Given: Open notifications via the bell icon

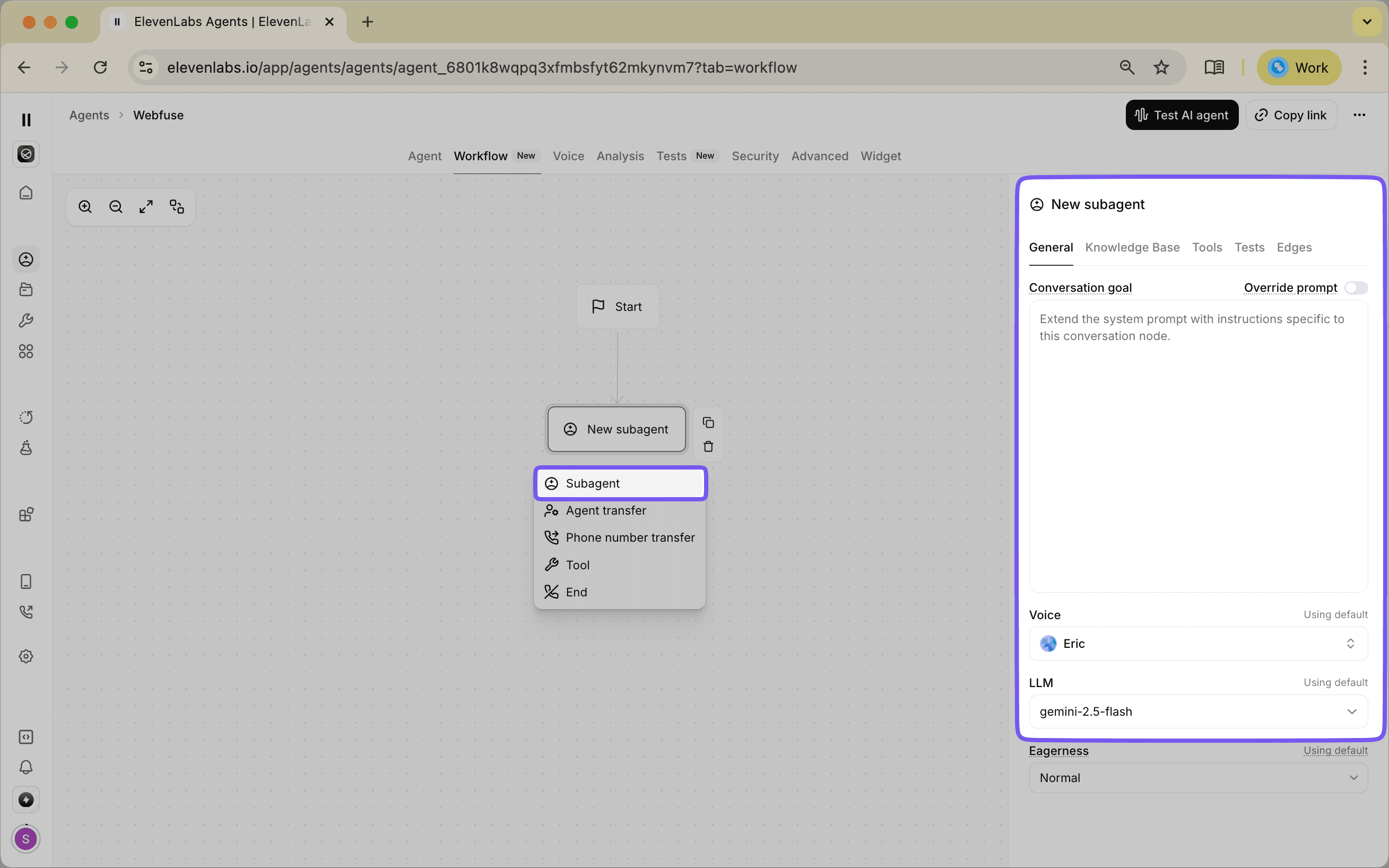Looking at the screenshot, I should coord(26,767).
